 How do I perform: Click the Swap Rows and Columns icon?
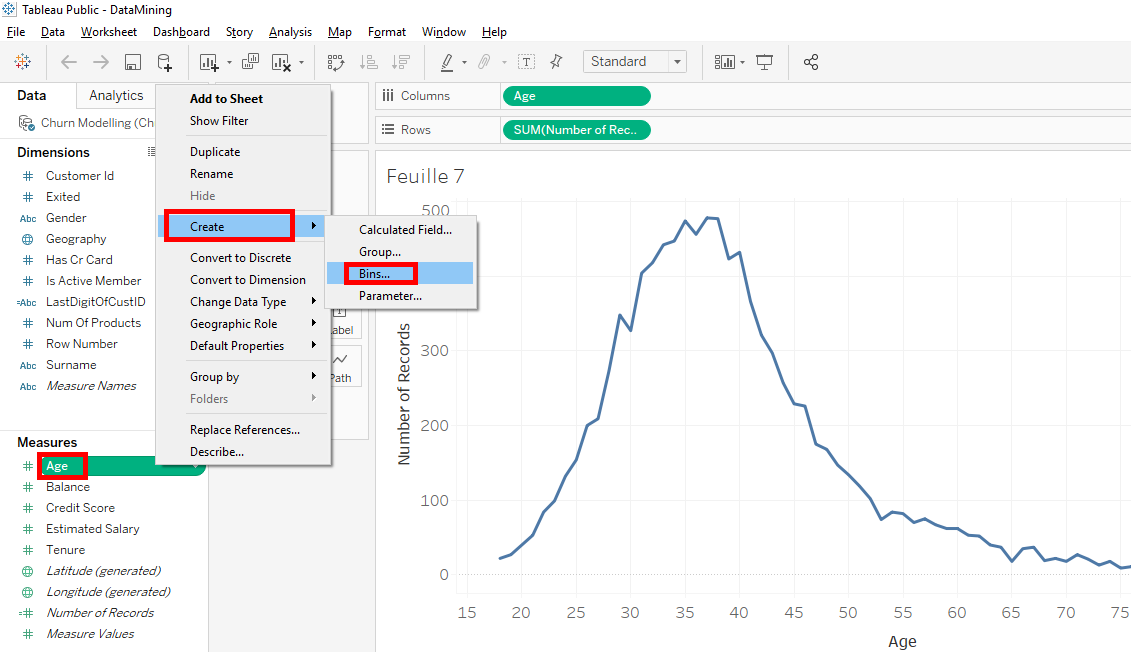(x=336, y=61)
